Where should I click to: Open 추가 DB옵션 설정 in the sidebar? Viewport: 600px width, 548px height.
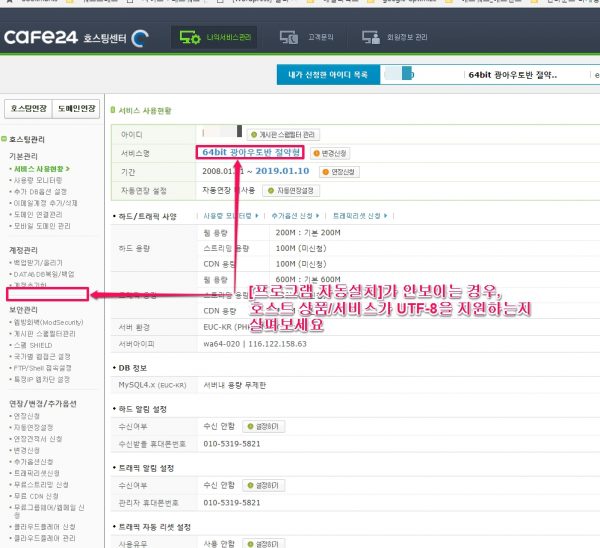coord(40,192)
